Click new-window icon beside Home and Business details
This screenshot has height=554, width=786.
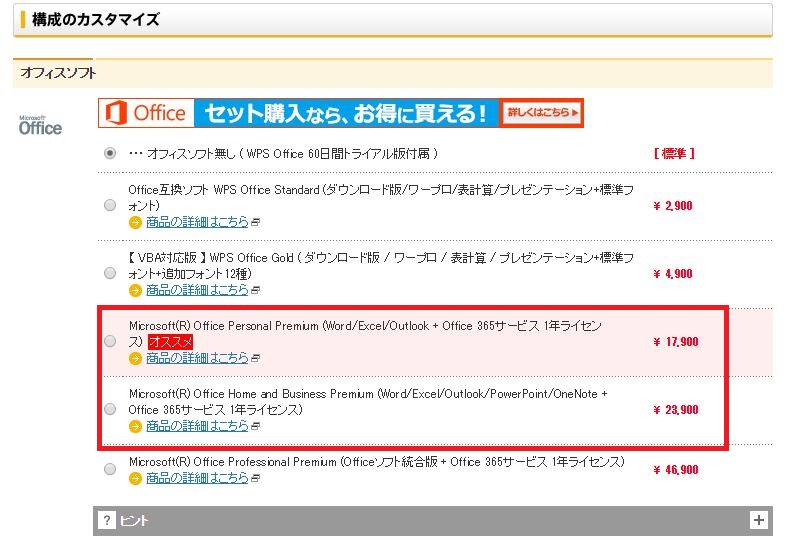[x=255, y=427]
